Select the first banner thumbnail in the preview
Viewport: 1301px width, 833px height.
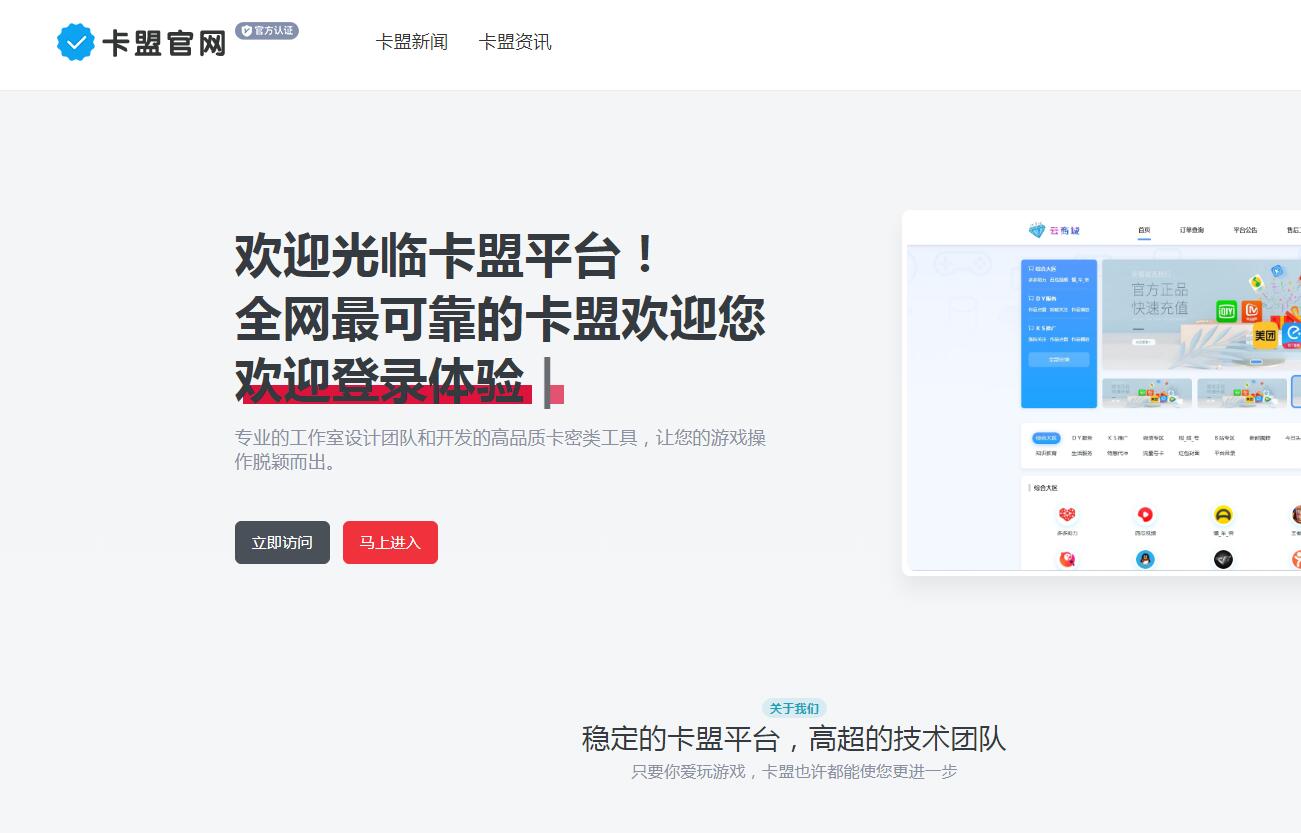click(1146, 393)
